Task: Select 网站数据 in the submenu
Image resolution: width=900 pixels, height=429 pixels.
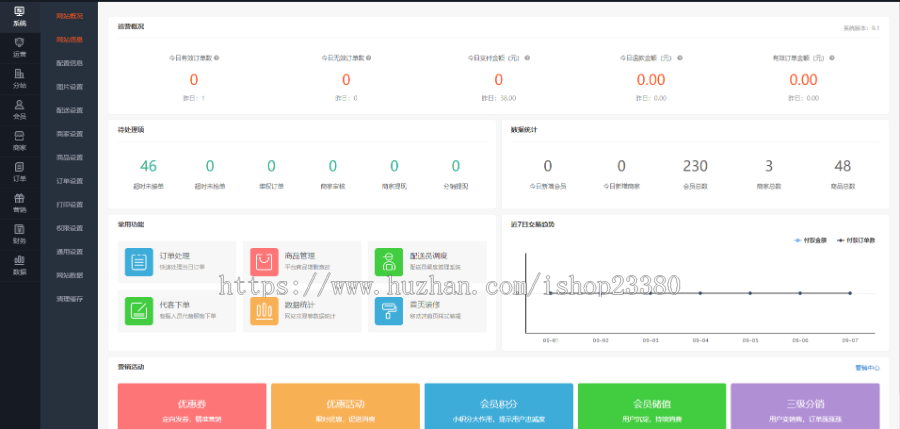Action: point(69,275)
